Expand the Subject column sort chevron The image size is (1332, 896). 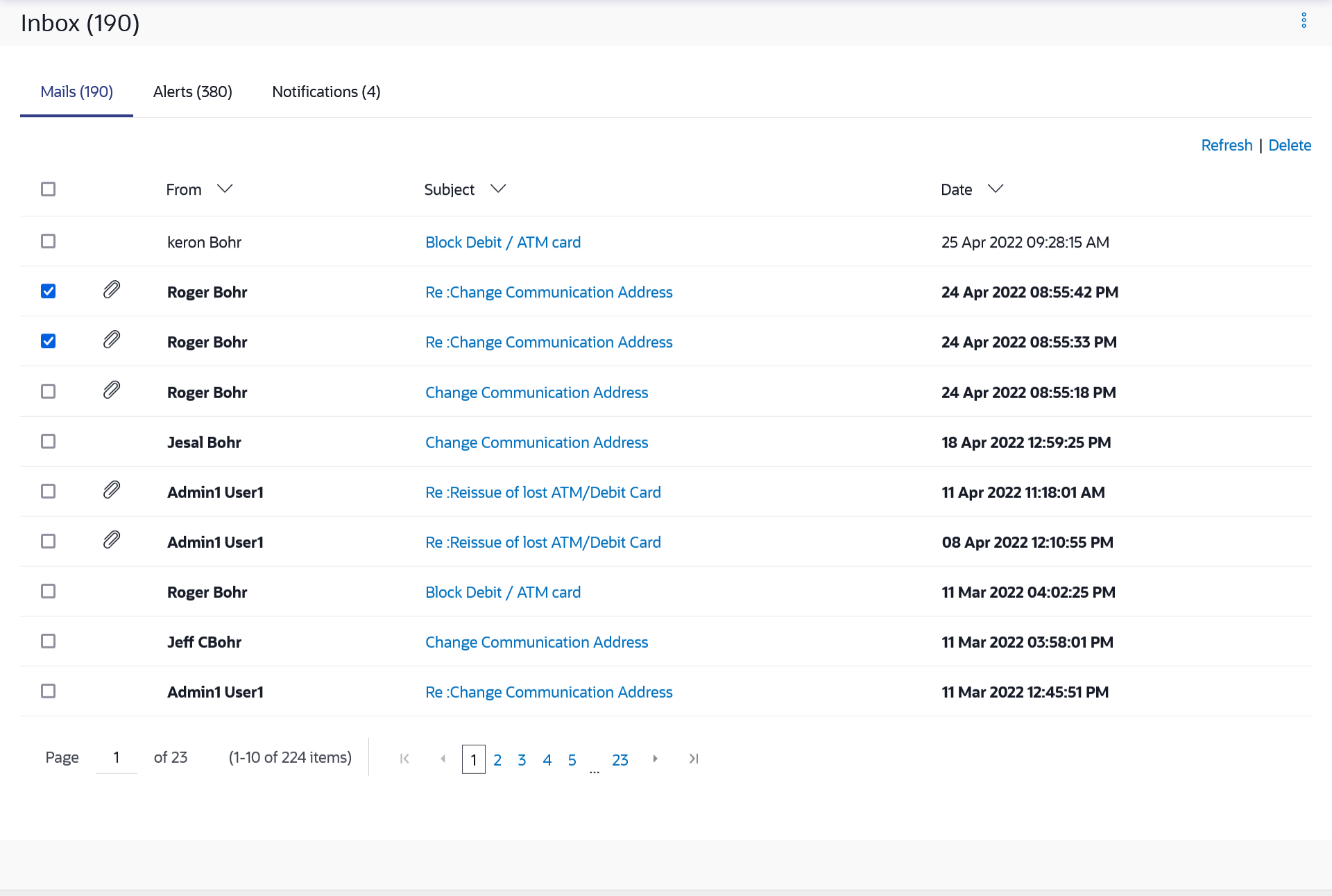498,189
